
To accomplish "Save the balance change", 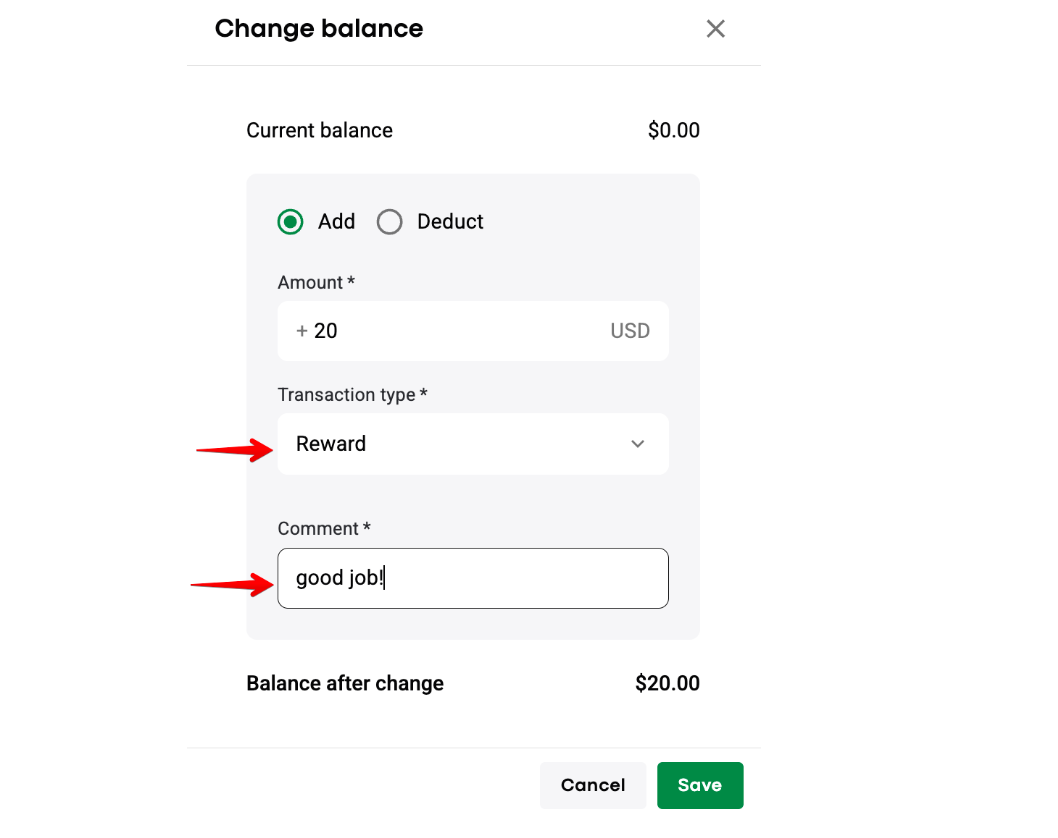I will [x=700, y=785].
